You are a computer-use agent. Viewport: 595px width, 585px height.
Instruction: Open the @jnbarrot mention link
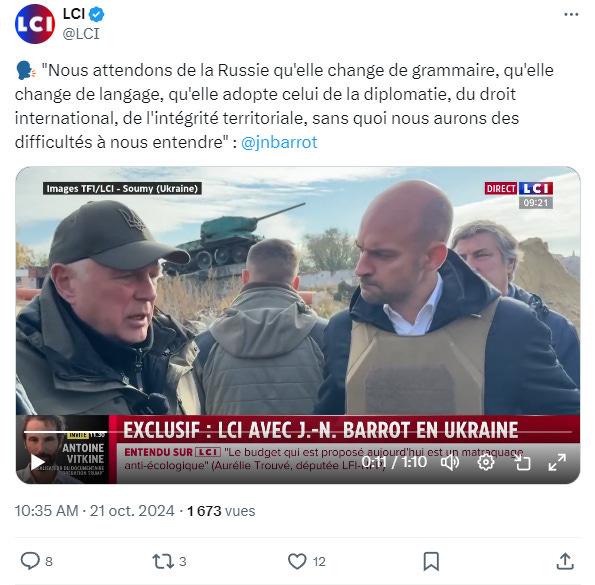pyautogui.click(x=279, y=143)
